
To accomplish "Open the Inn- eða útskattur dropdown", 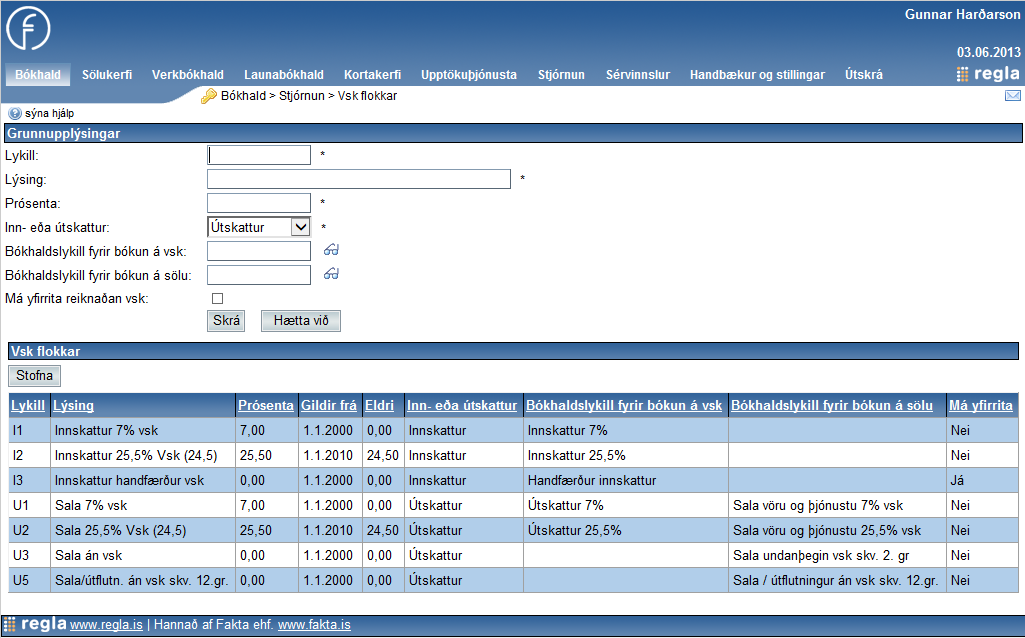I will 300,227.
